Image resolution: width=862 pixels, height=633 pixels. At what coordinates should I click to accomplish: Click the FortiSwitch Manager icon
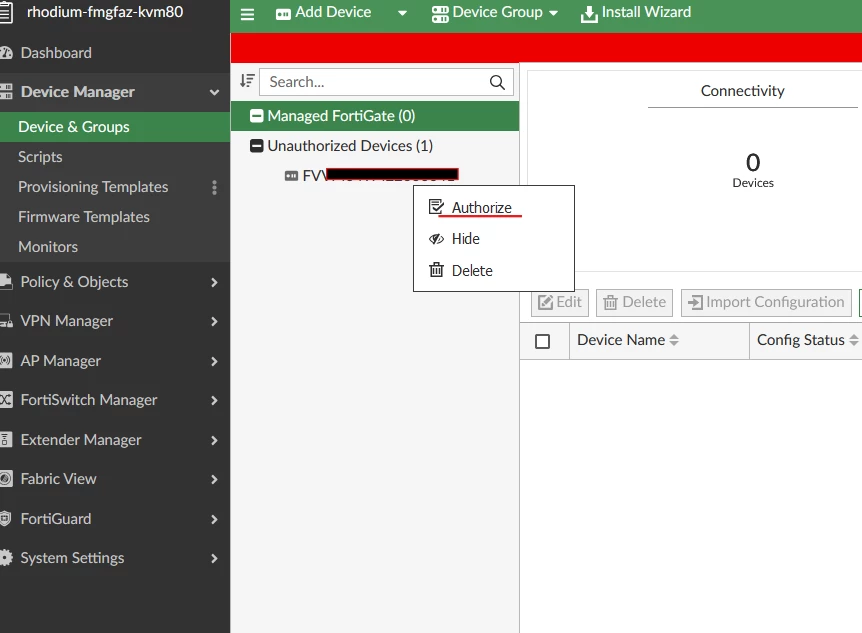pyautogui.click(x=5, y=399)
